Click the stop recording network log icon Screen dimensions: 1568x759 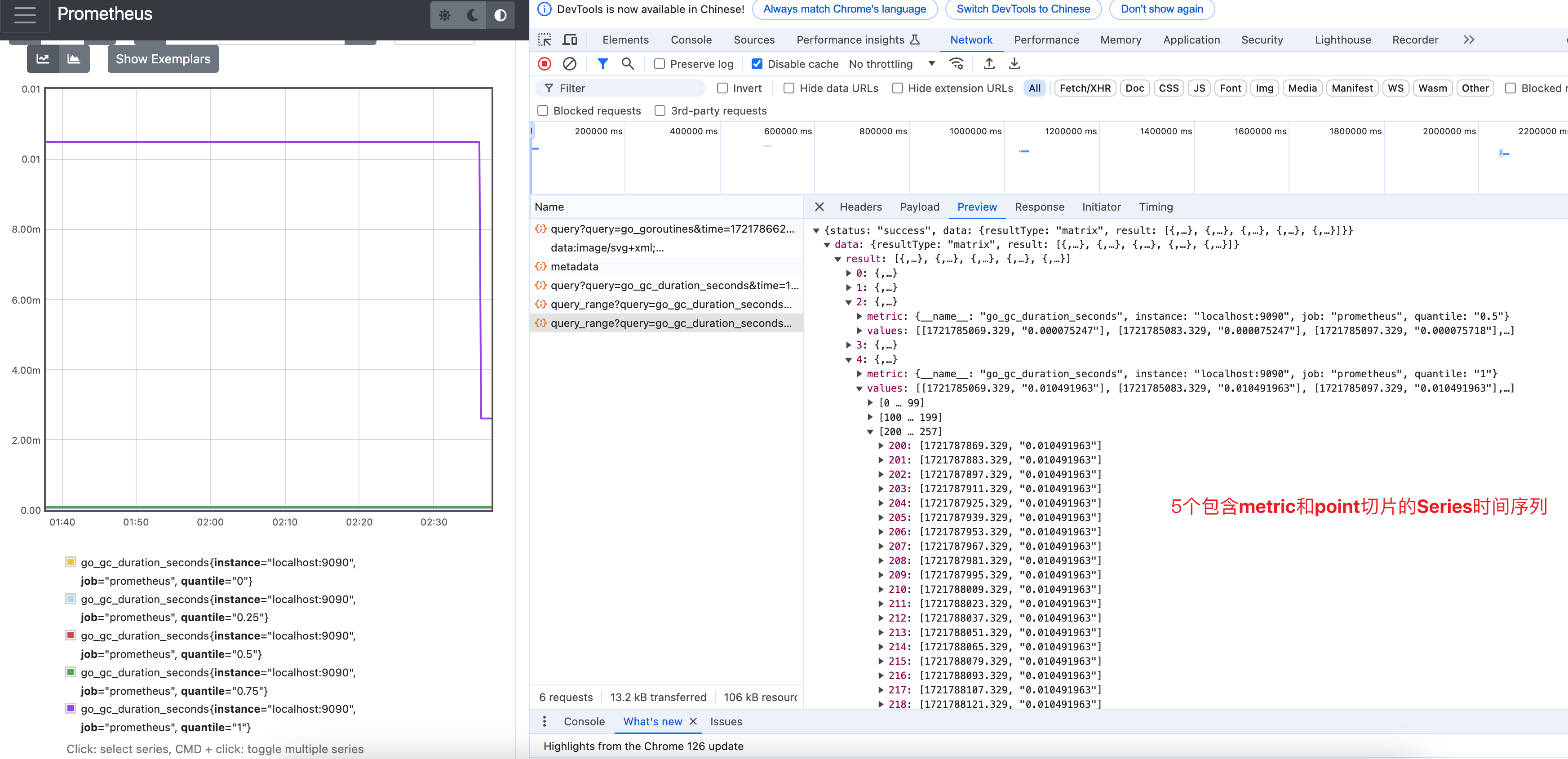pos(545,64)
